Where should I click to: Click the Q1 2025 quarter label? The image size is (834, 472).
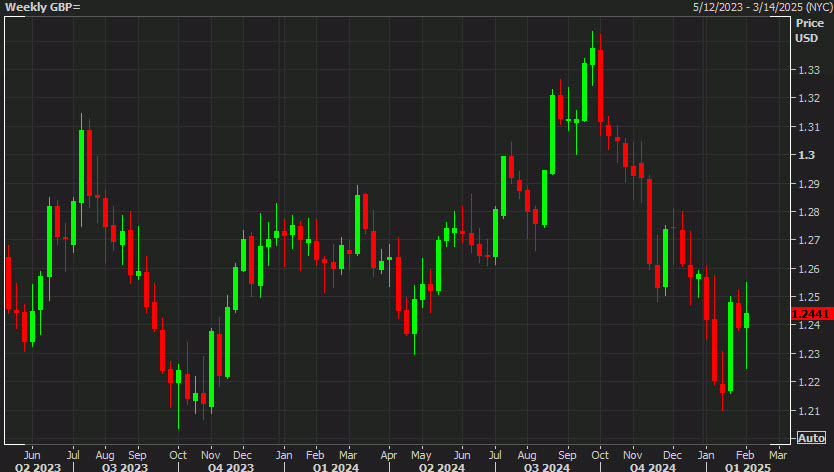pos(748,467)
